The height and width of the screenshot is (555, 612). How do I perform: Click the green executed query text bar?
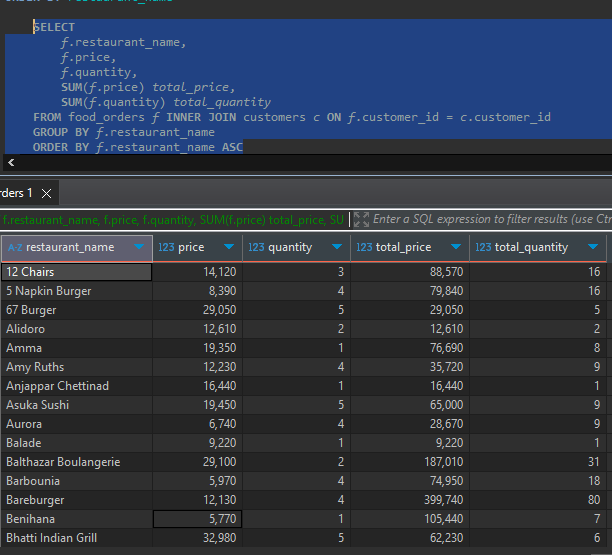tap(173, 220)
